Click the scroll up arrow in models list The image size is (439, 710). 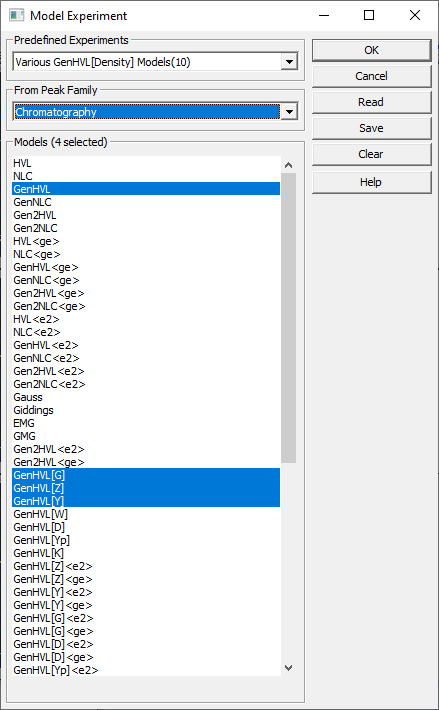(x=289, y=165)
